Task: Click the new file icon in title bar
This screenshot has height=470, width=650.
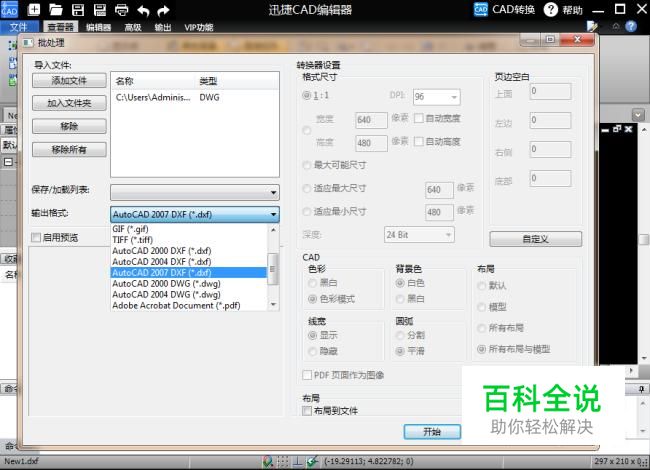Action: point(34,10)
